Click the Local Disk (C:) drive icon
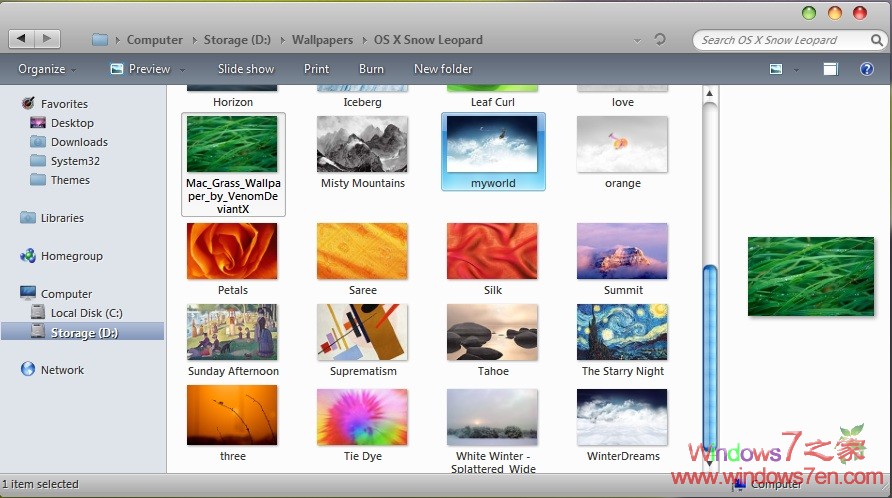The image size is (892, 498). 38,312
